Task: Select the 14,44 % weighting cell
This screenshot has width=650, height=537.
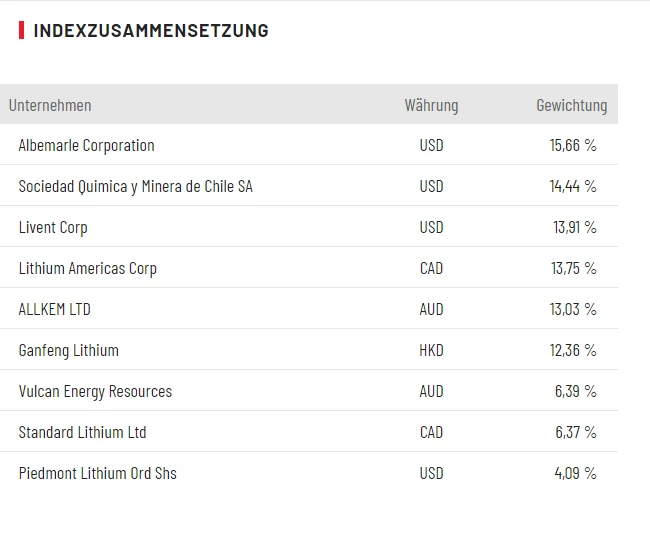Action: tap(573, 186)
